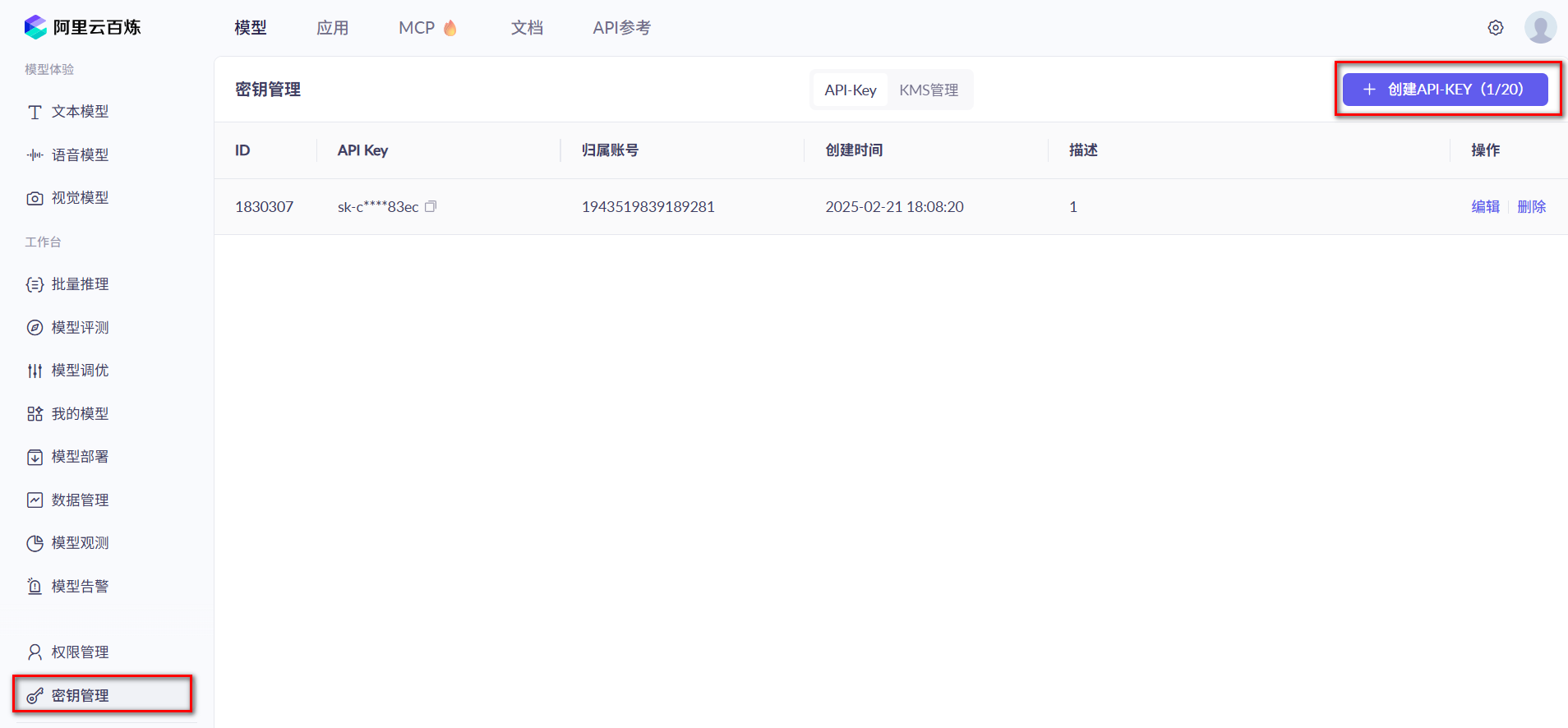Click the 模型部署 download-box icon
Viewport: 1568px width, 728px height.
point(35,457)
